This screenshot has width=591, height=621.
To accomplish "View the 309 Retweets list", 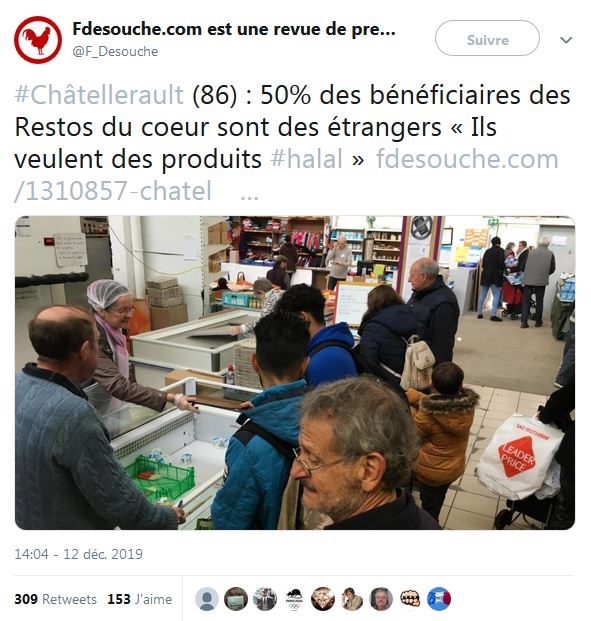I will [55, 599].
